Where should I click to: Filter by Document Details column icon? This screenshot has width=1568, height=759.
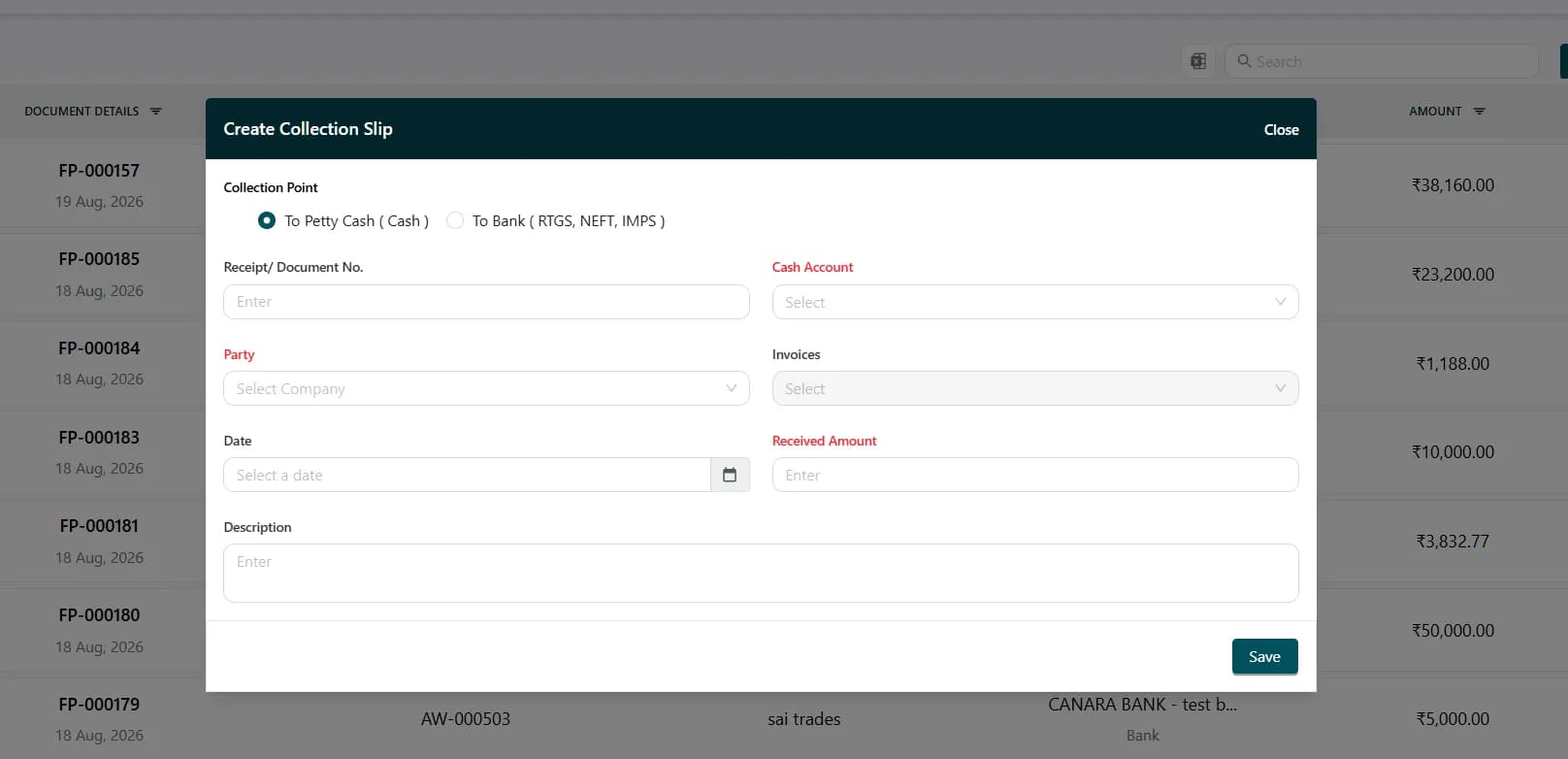pos(156,112)
